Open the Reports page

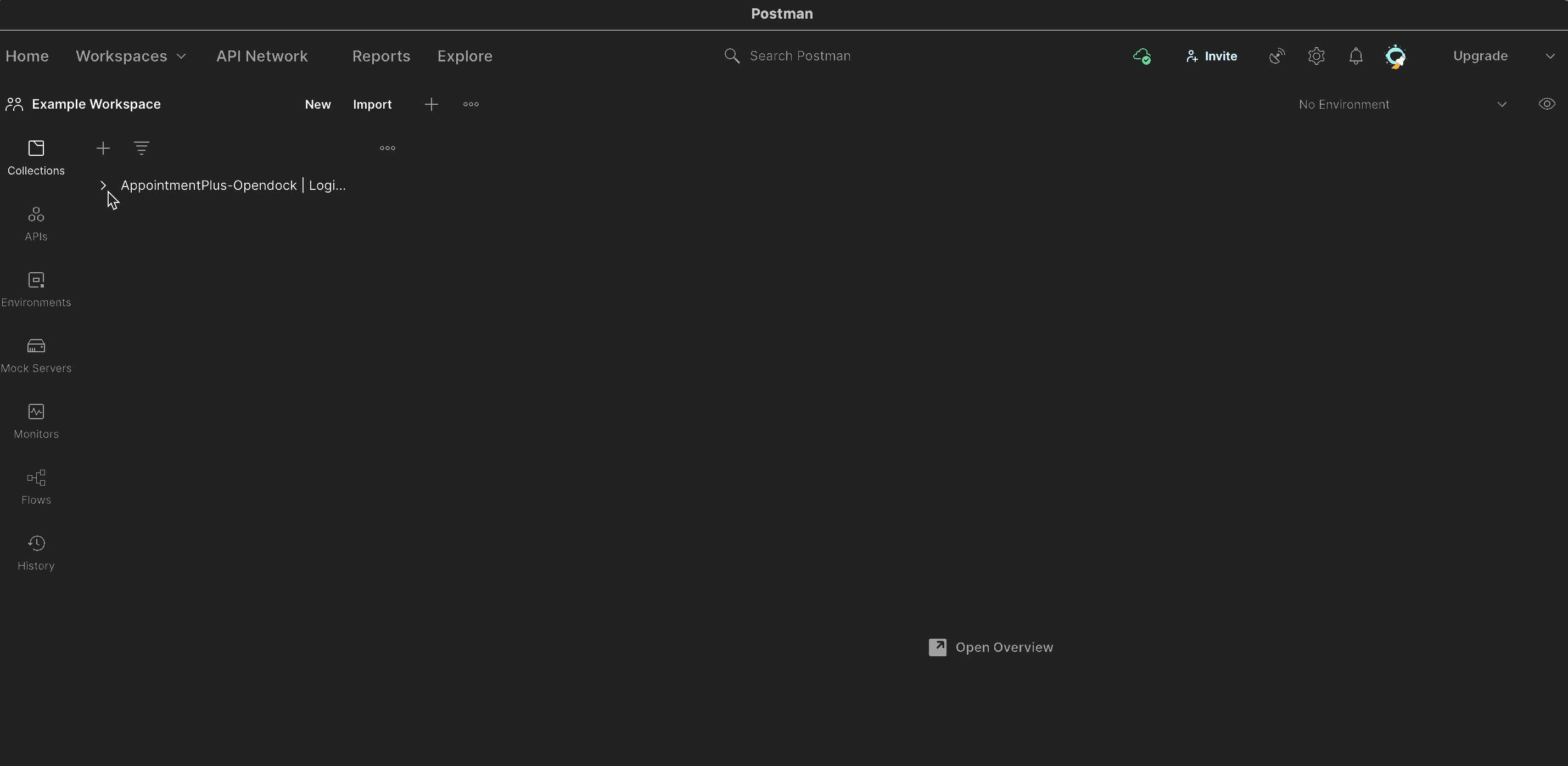pos(381,56)
